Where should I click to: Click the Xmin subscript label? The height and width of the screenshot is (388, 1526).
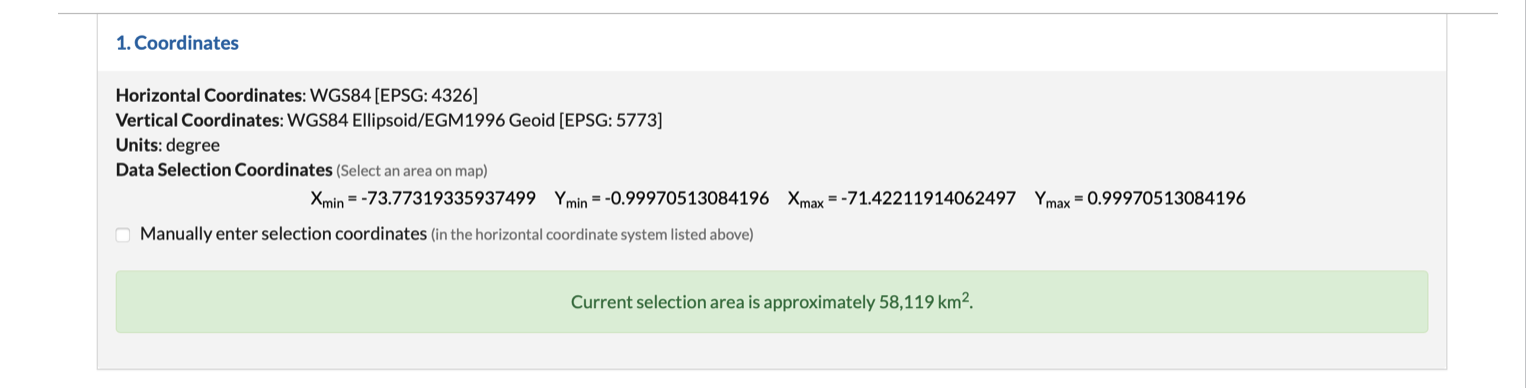327,200
